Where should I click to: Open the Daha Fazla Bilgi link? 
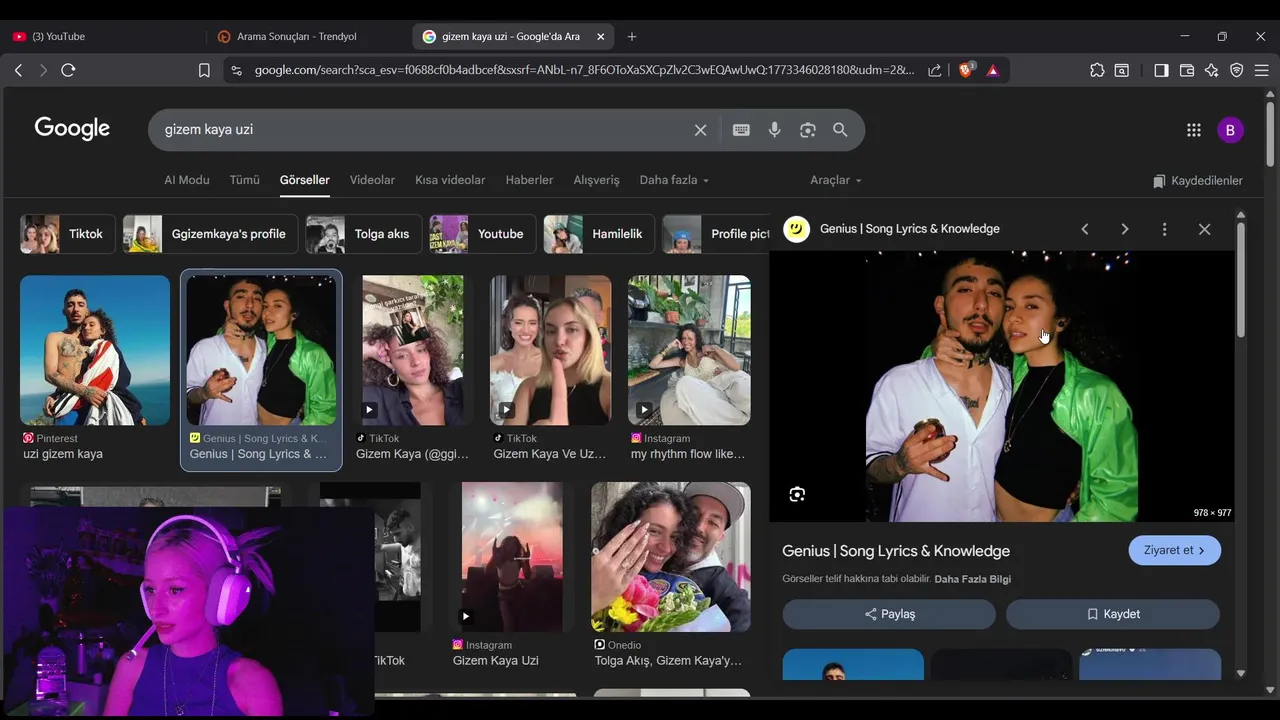coord(972,579)
